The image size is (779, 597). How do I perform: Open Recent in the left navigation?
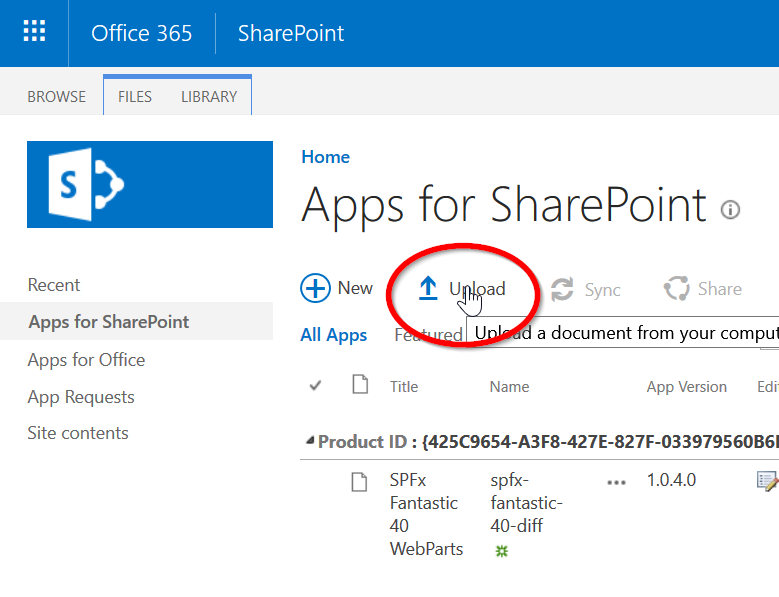pyautogui.click(x=54, y=285)
